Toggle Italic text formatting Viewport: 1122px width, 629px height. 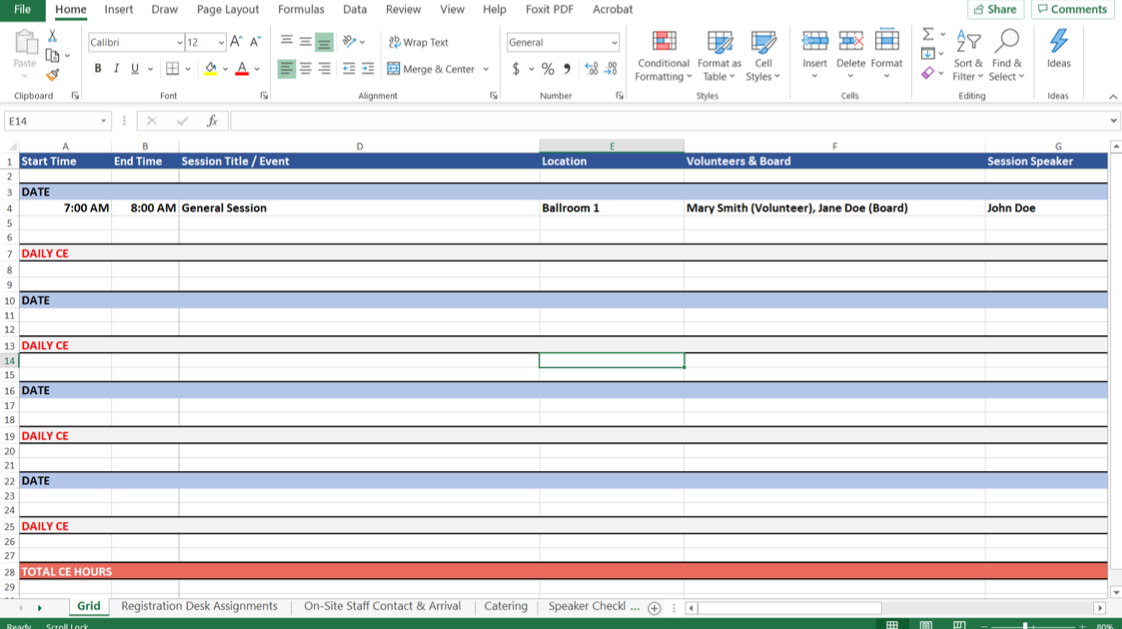pyautogui.click(x=116, y=69)
